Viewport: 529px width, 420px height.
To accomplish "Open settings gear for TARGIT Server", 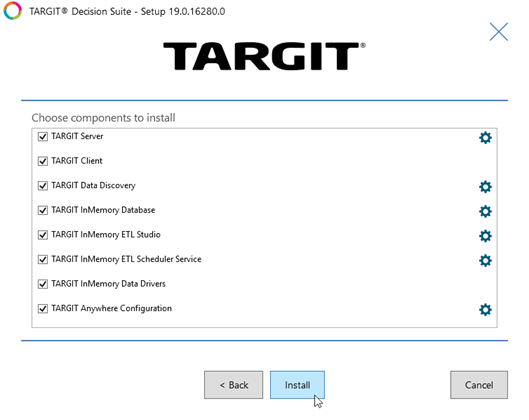I will coord(485,137).
